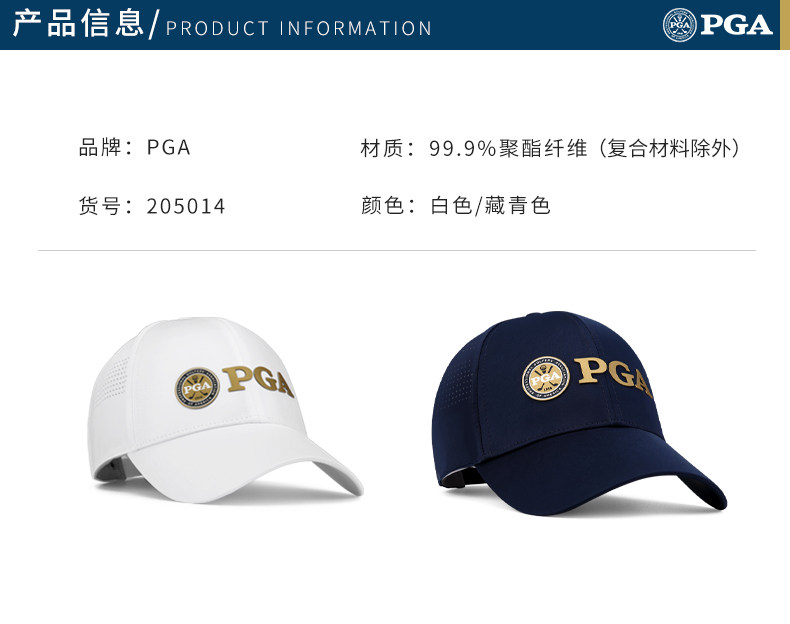This screenshot has width=790, height=624.
Task: Select the brand value PGA text
Action: 168,148
